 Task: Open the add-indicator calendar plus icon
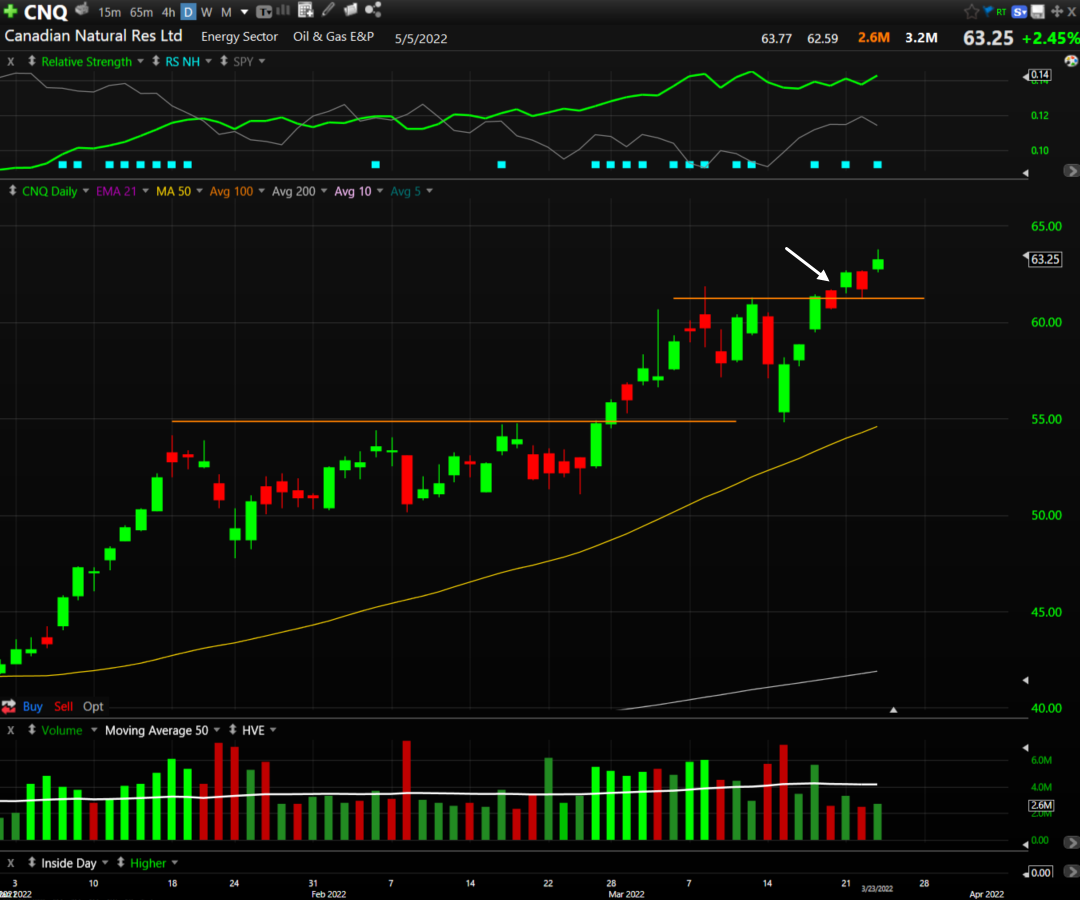[306, 10]
